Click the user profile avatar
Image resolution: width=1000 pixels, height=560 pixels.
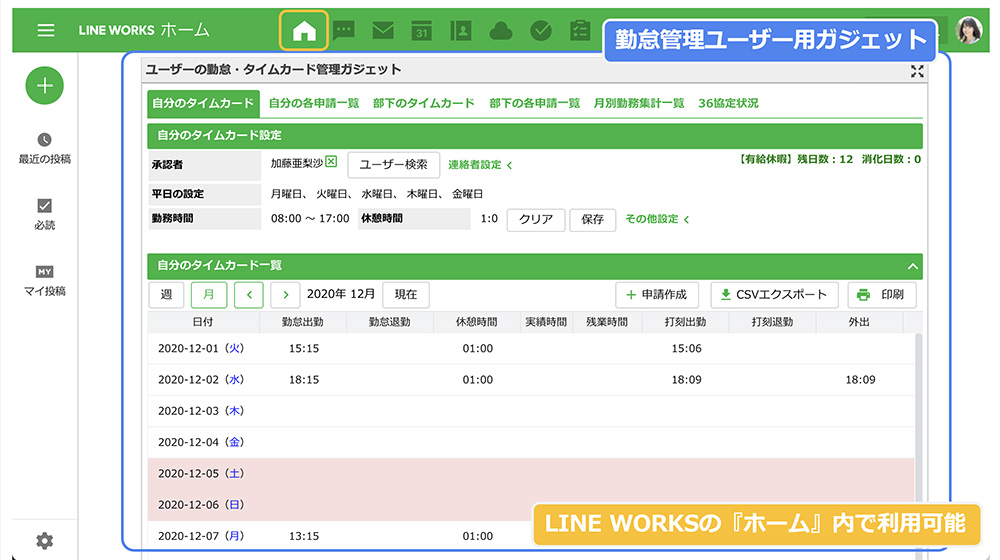tap(968, 29)
